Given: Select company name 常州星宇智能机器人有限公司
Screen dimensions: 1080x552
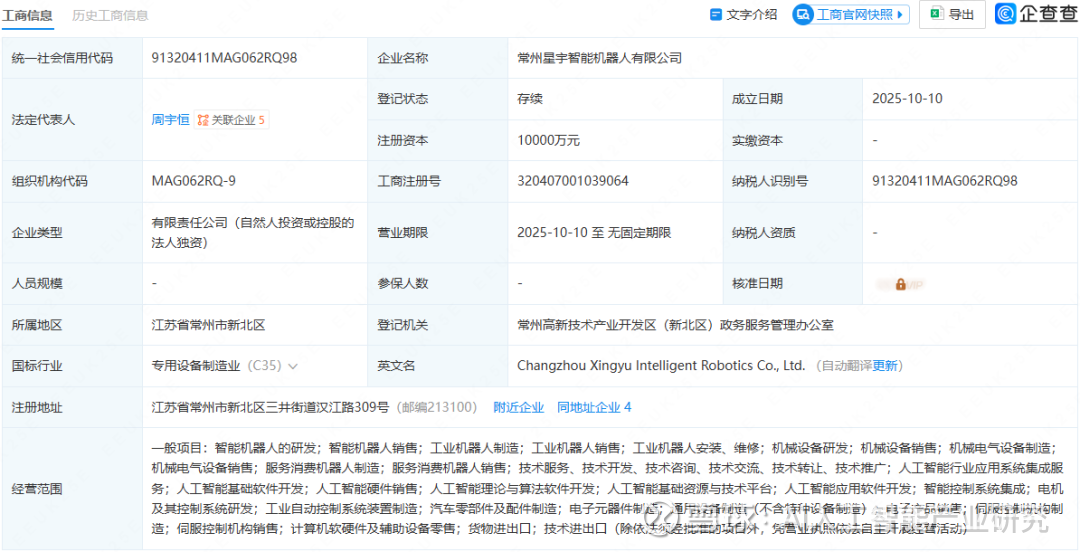Looking at the screenshot, I should [599, 59].
